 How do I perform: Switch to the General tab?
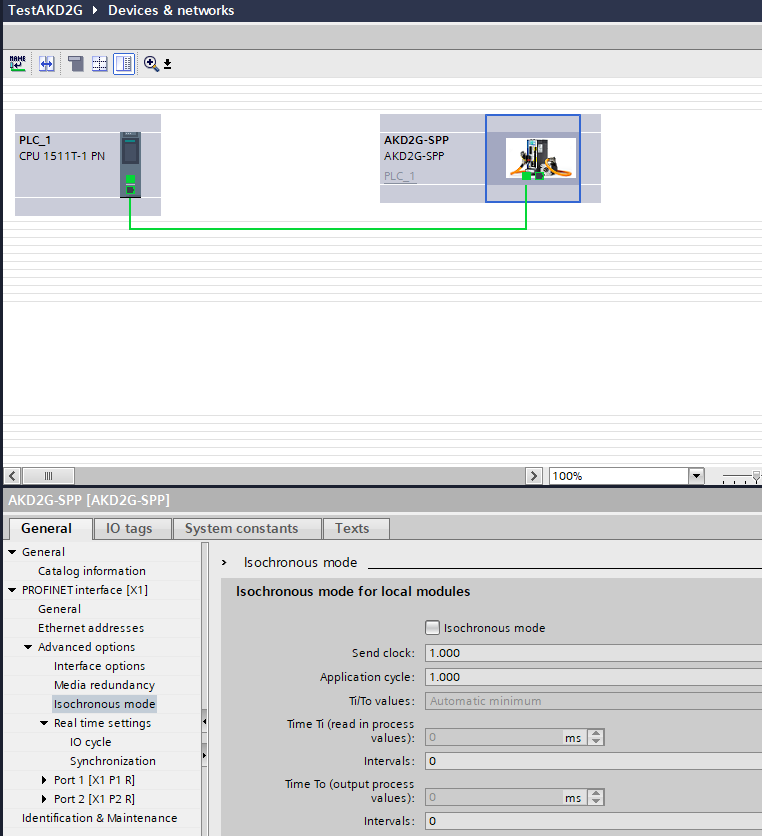(x=46, y=528)
